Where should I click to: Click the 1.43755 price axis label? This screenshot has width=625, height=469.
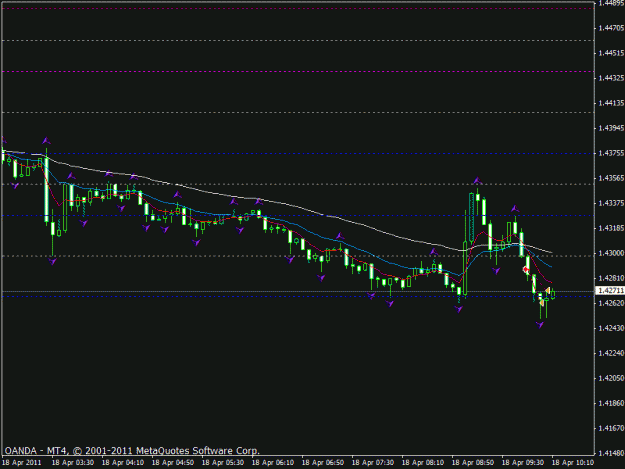pyautogui.click(x=611, y=153)
